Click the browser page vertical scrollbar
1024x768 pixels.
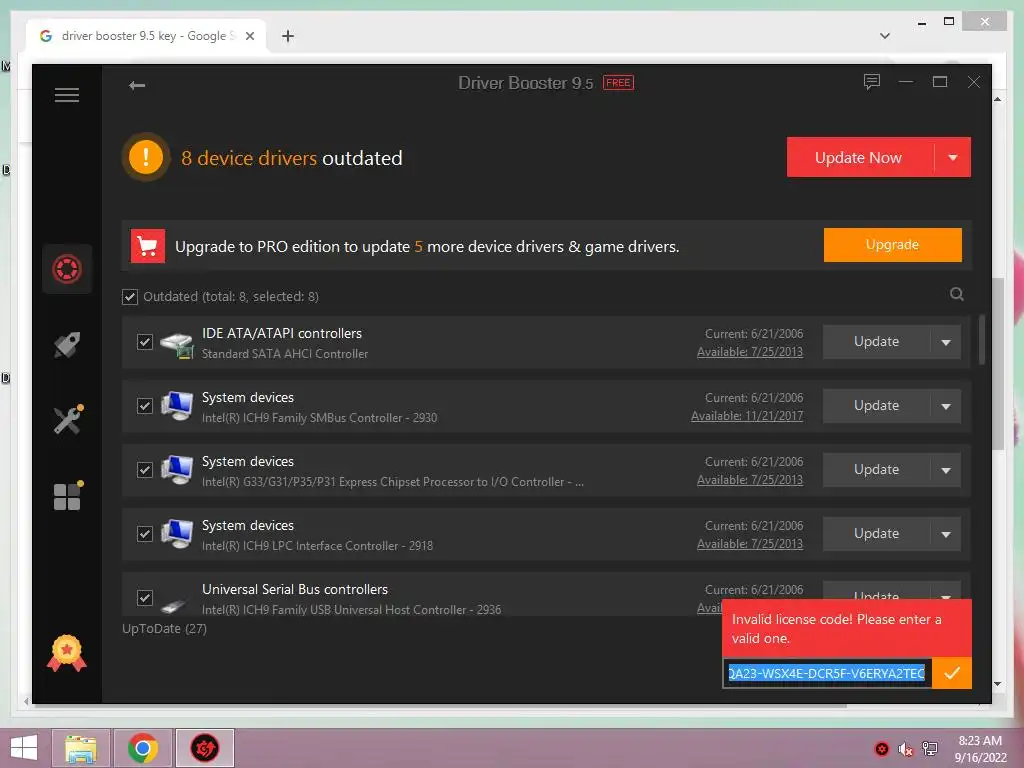pyautogui.click(x=998, y=364)
